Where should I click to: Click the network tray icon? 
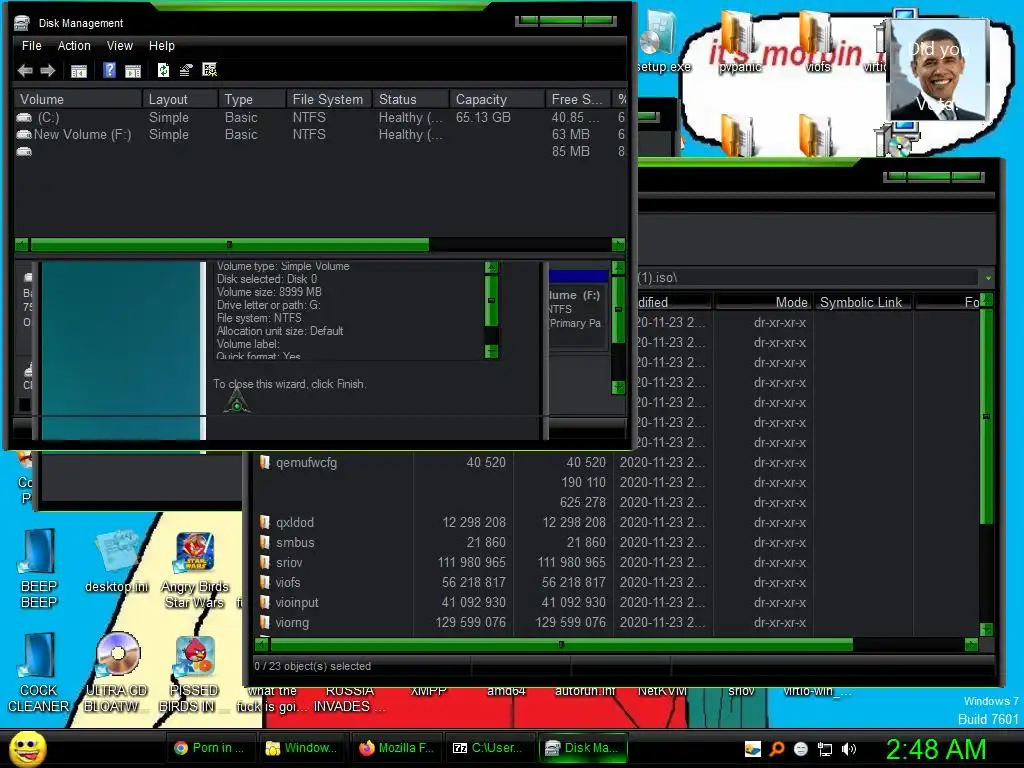pyautogui.click(x=825, y=749)
